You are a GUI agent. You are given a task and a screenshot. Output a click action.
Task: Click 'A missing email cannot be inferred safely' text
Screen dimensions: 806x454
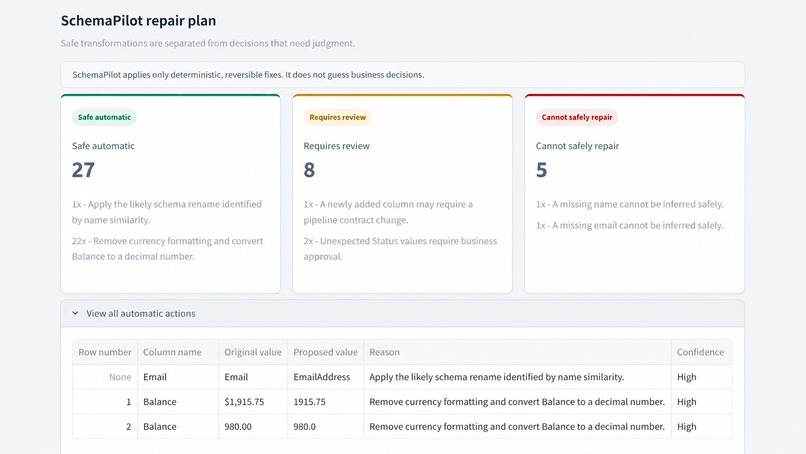click(x=629, y=225)
